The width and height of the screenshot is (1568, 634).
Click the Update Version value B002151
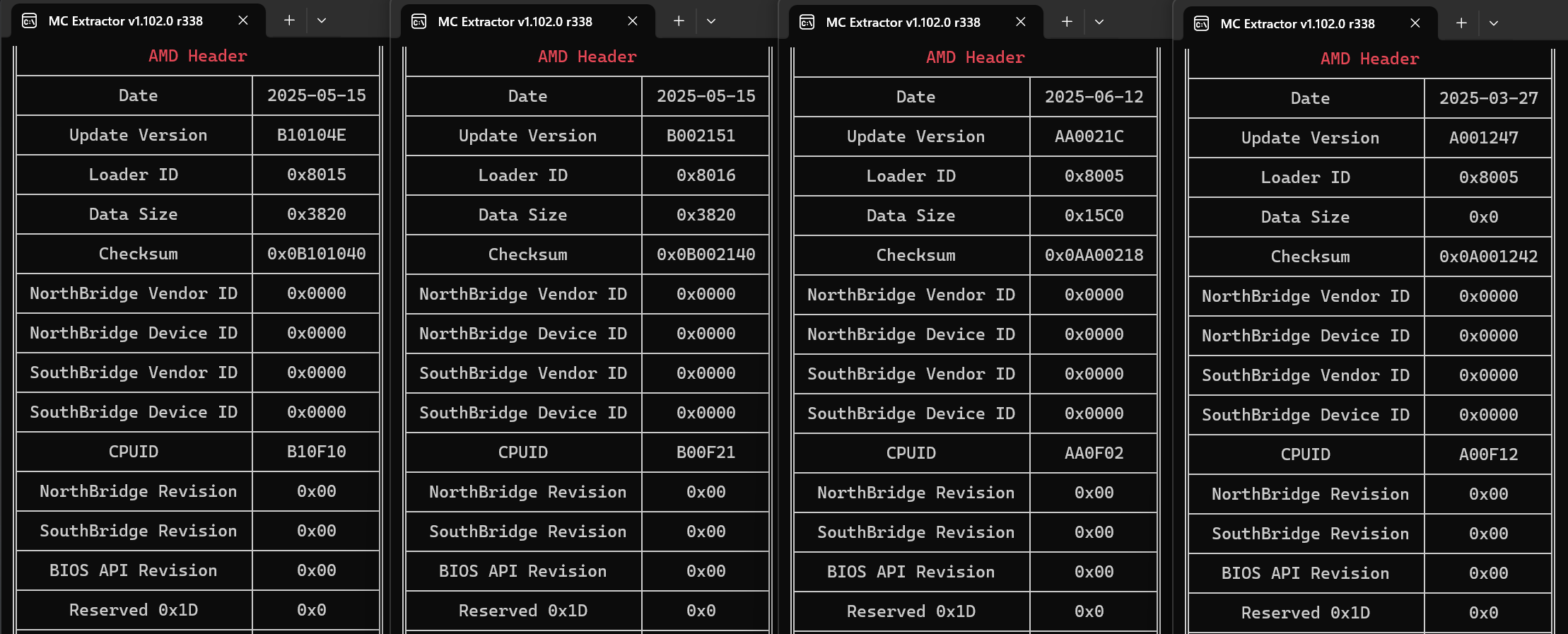(701, 136)
